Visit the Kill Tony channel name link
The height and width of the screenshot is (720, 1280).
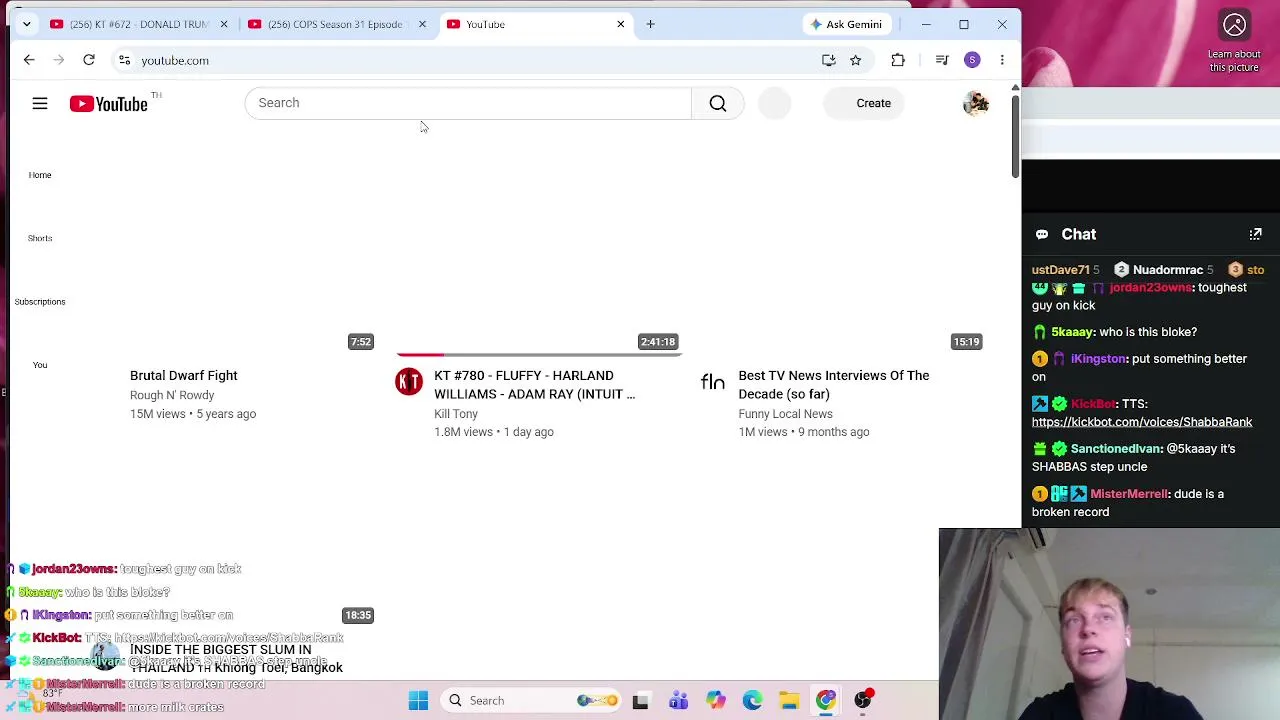tap(456, 413)
